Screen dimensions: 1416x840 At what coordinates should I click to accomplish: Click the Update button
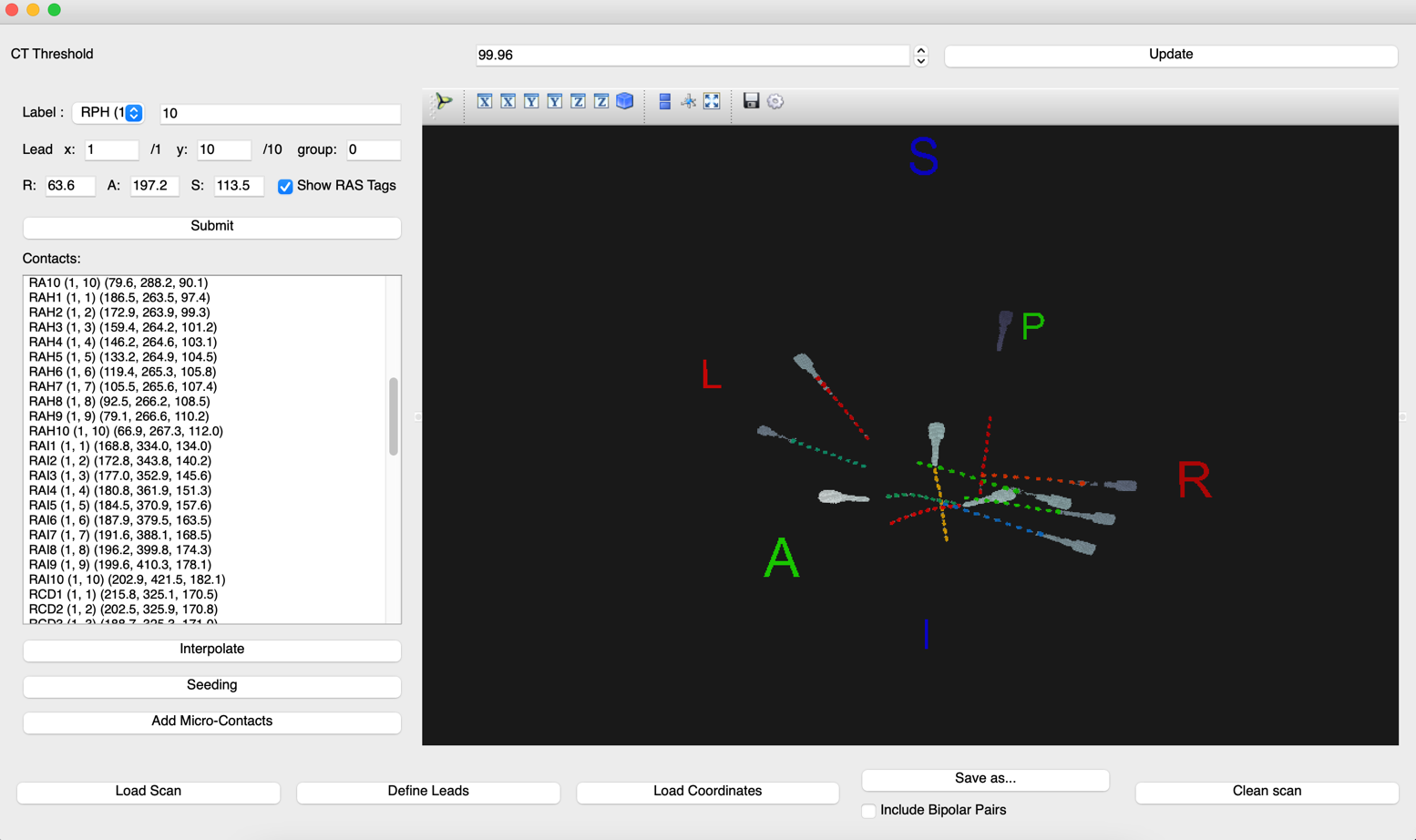pyautogui.click(x=1171, y=55)
